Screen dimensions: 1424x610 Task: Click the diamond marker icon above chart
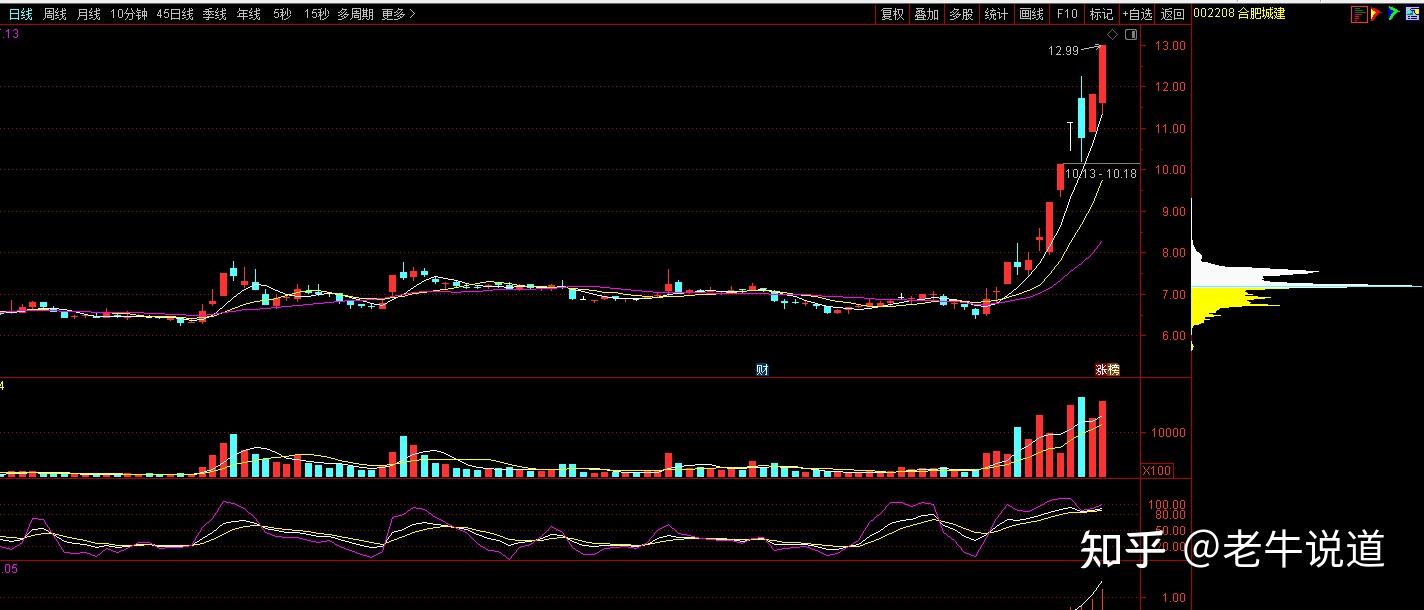[1112, 34]
